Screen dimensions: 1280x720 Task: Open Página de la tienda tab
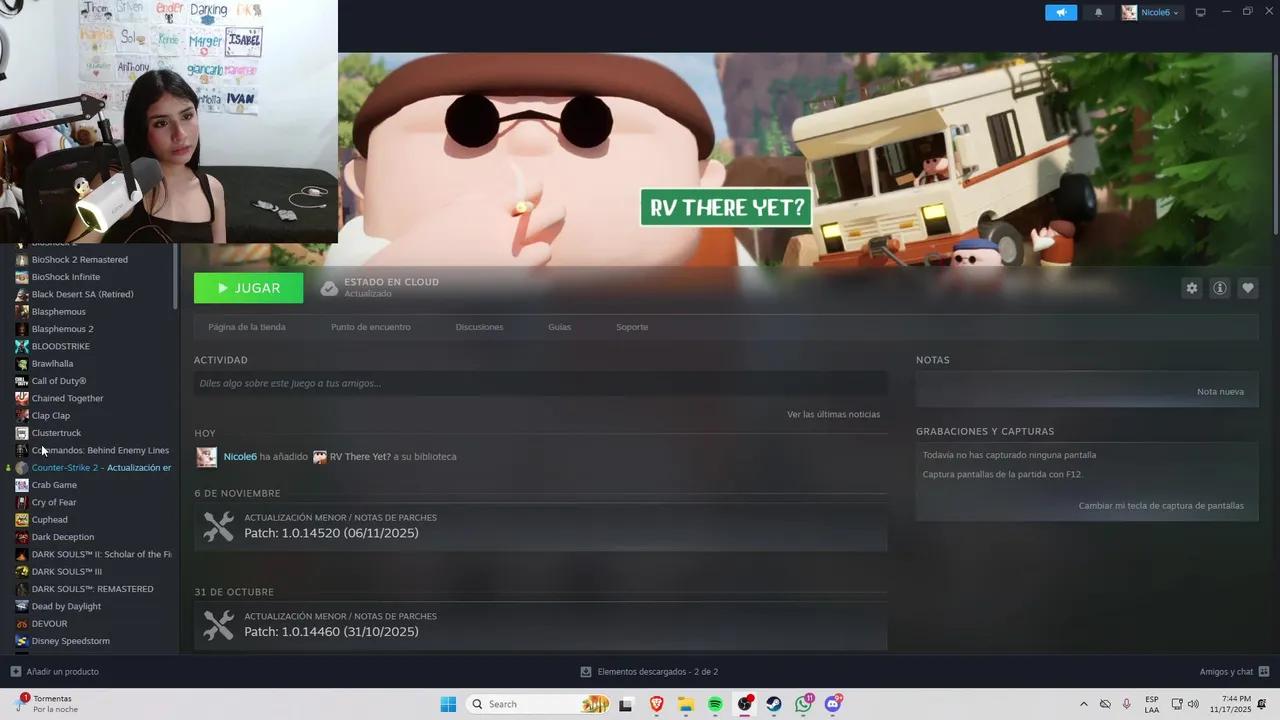247,327
